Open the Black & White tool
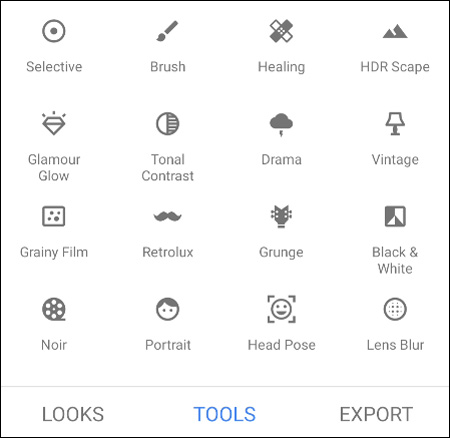Image resolution: width=450 pixels, height=438 pixels. (395, 216)
